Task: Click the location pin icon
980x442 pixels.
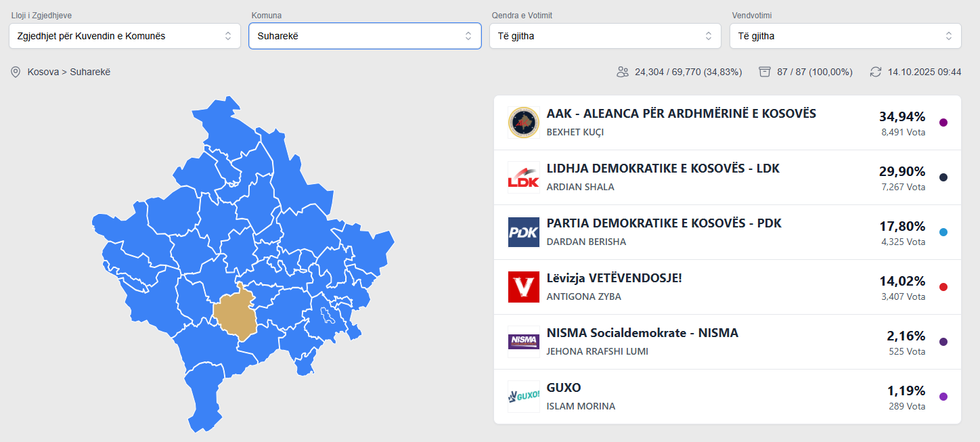Action: pos(15,73)
